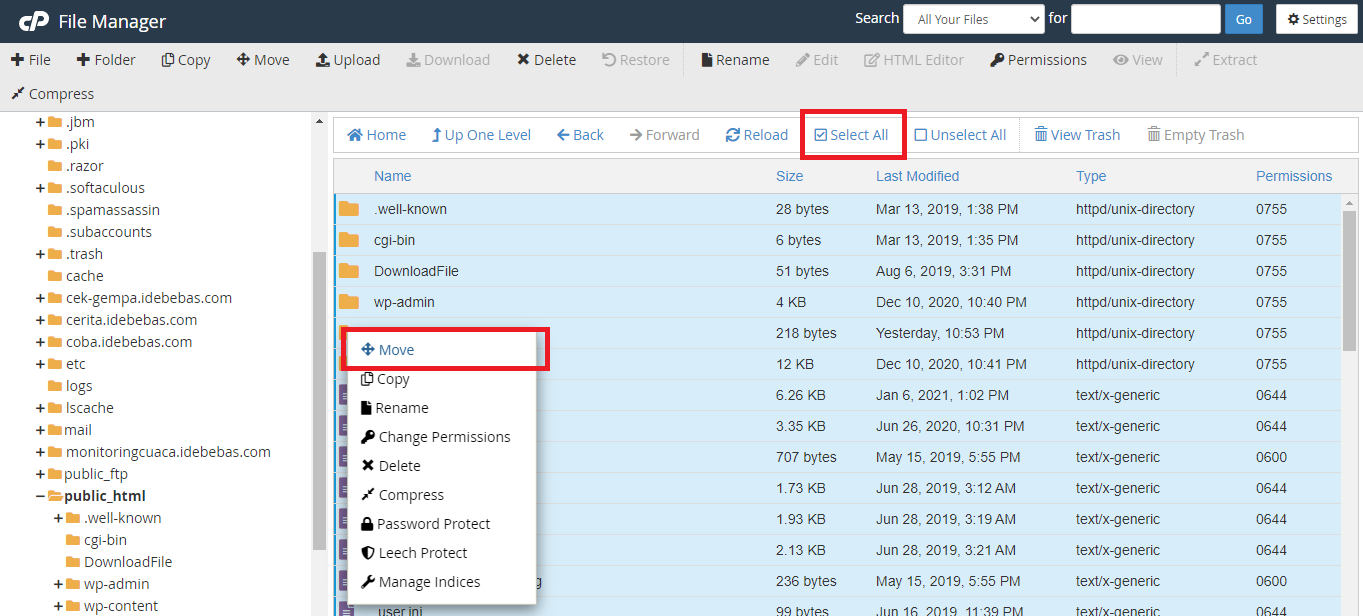Click Empty Trash
Viewport: 1363px width, 616px height.
click(x=1195, y=134)
